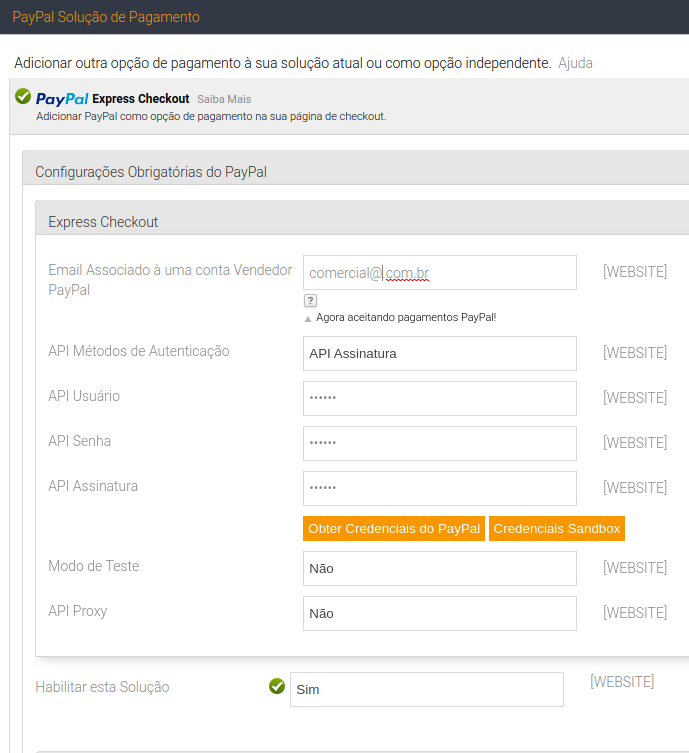Open the API Proxy dropdown
Image resolution: width=689 pixels, height=753 pixels.
tap(440, 613)
